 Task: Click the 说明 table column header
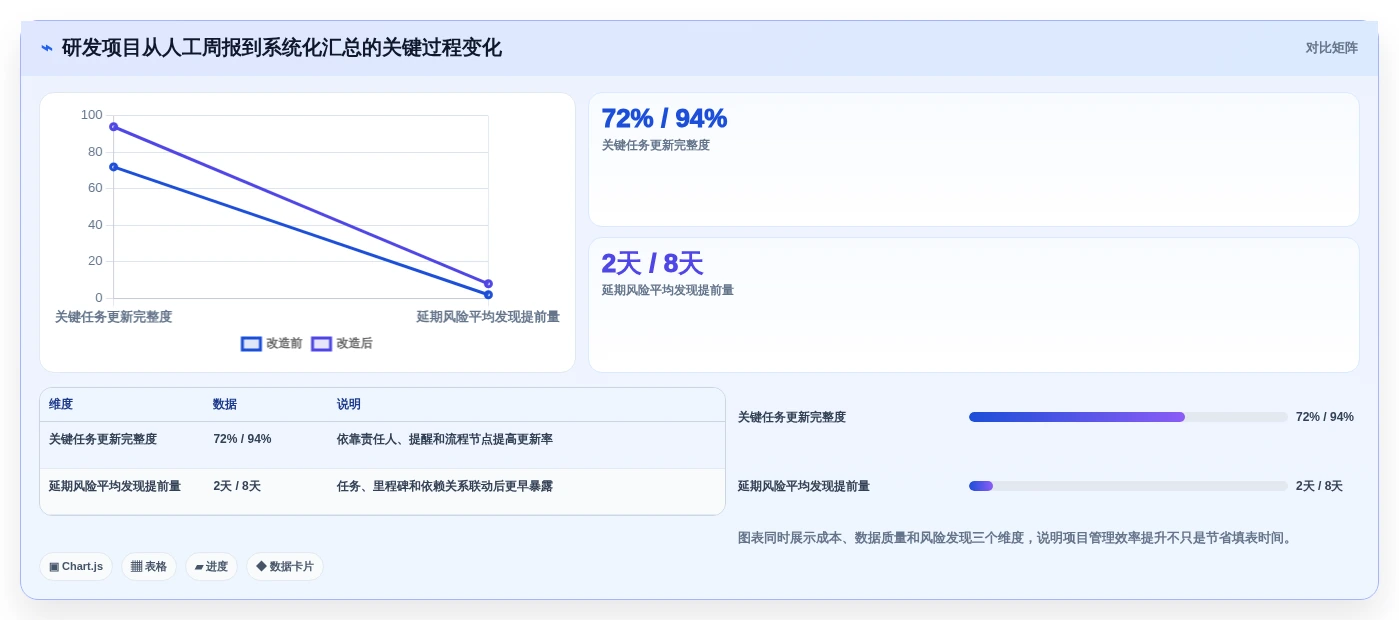point(349,404)
